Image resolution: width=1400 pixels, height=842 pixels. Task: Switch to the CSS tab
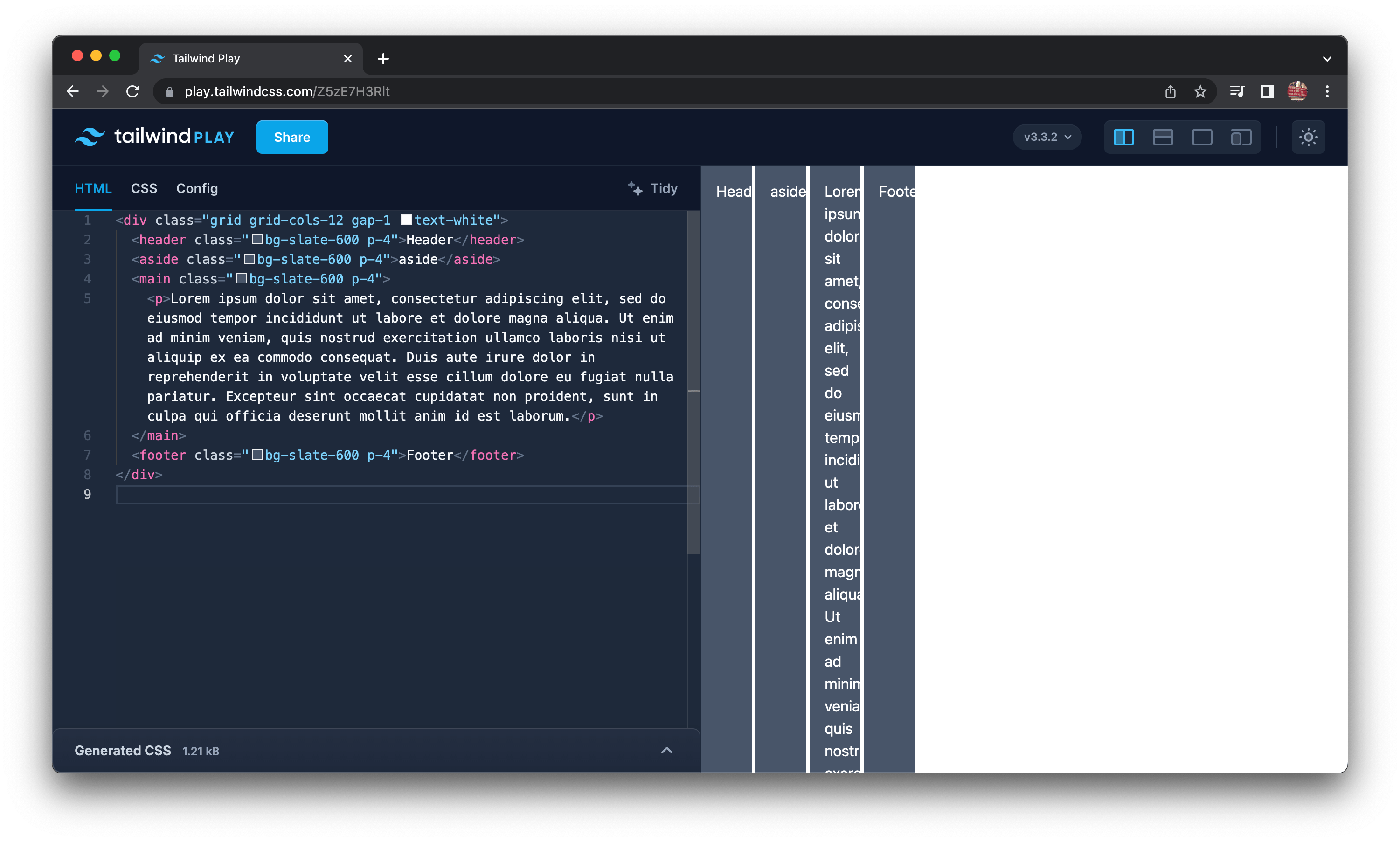point(145,188)
